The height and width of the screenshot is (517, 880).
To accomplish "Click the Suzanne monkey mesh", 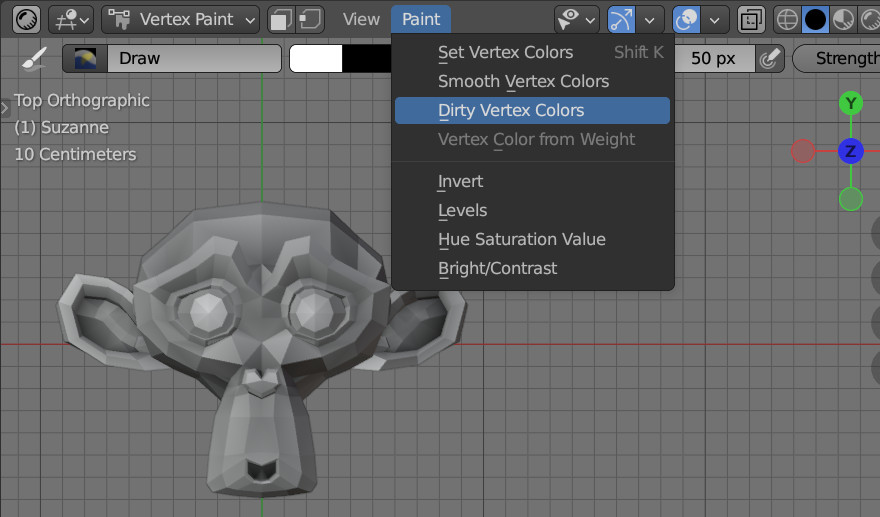I will click(x=261, y=349).
